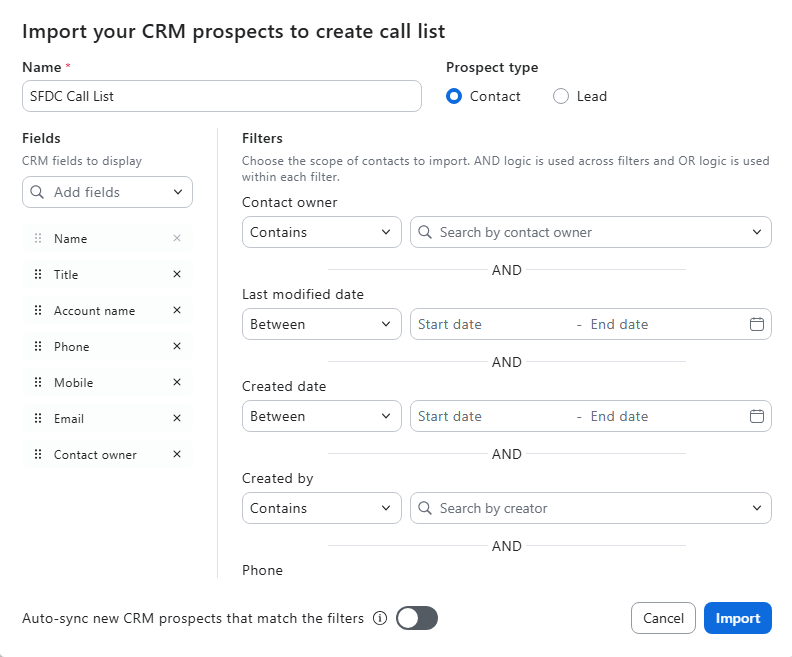The height and width of the screenshot is (657, 792).
Task: Click the Cancel button
Action: (663, 618)
